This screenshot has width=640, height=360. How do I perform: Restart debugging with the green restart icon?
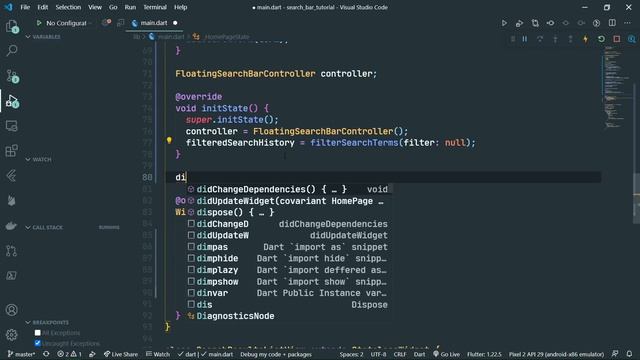coord(601,39)
